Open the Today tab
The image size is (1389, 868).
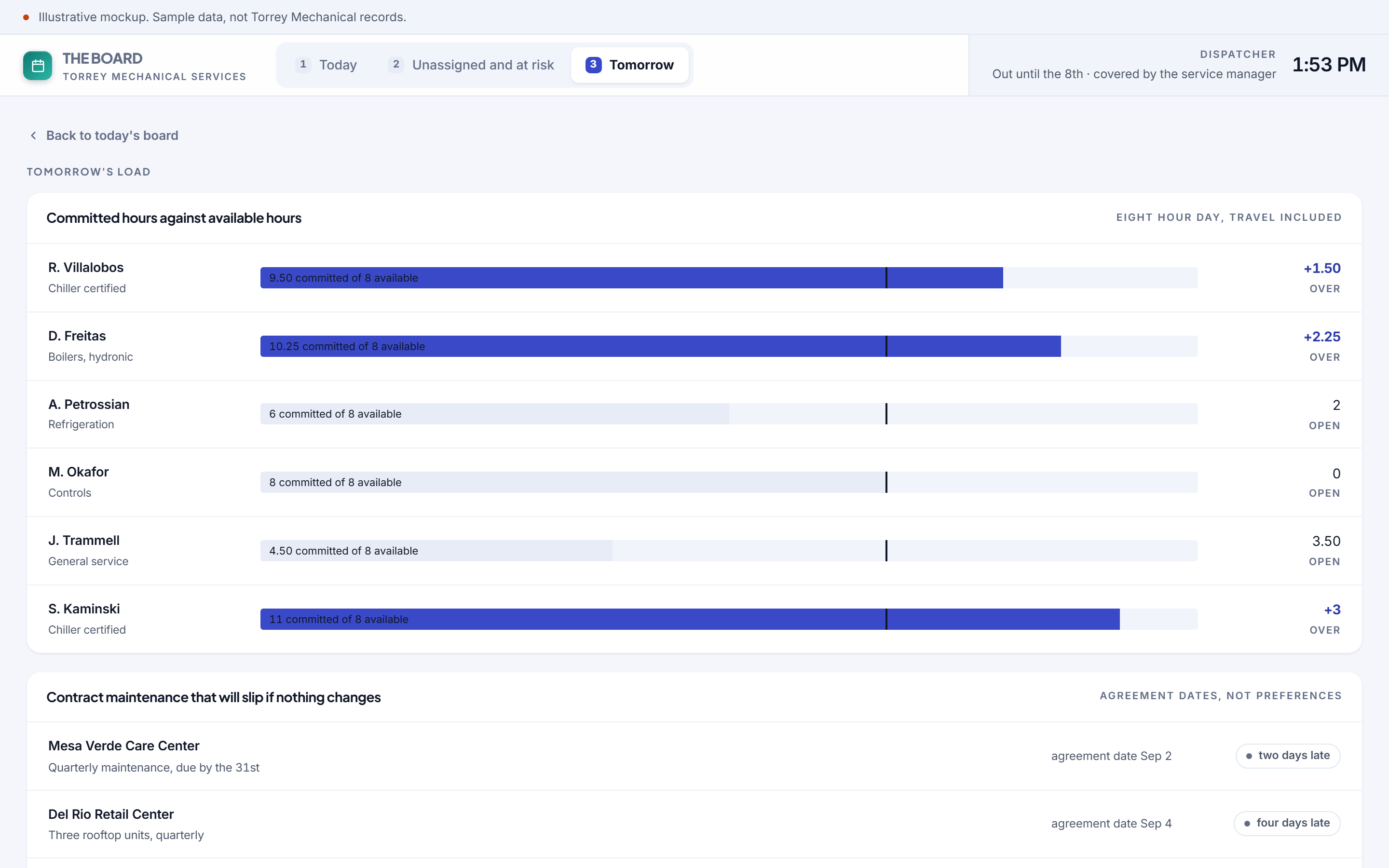tap(327, 65)
